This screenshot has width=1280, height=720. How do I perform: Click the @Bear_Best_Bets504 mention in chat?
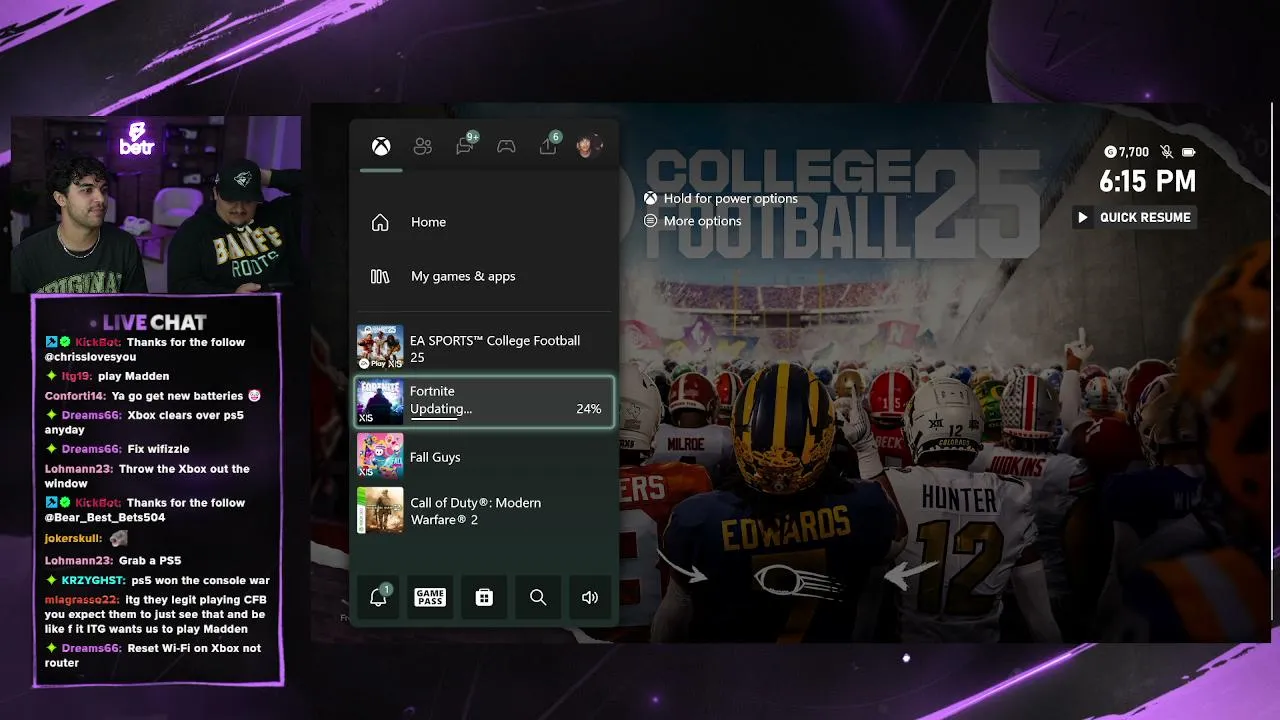tap(105, 518)
